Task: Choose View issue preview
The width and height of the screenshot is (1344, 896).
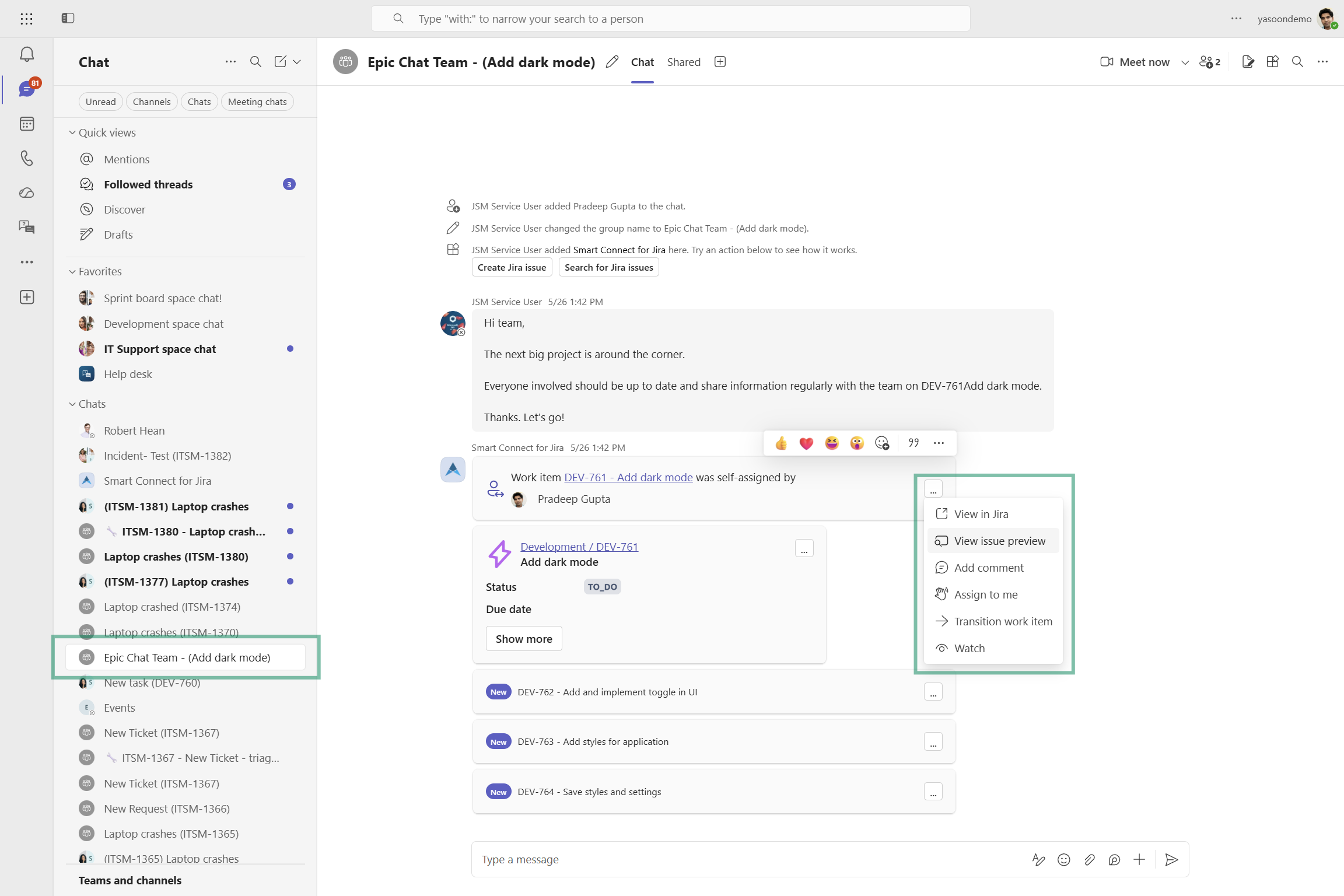Action: pyautogui.click(x=993, y=541)
